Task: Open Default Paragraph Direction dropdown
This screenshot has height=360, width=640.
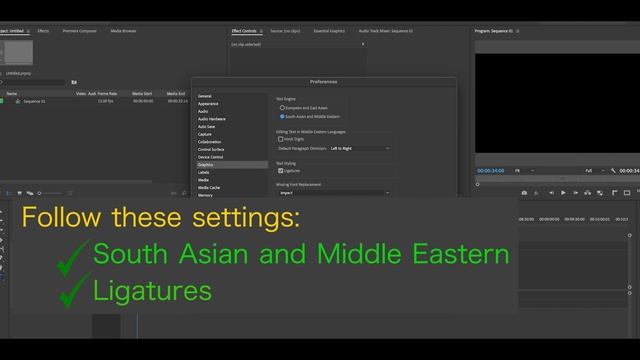Action: click(x=360, y=149)
